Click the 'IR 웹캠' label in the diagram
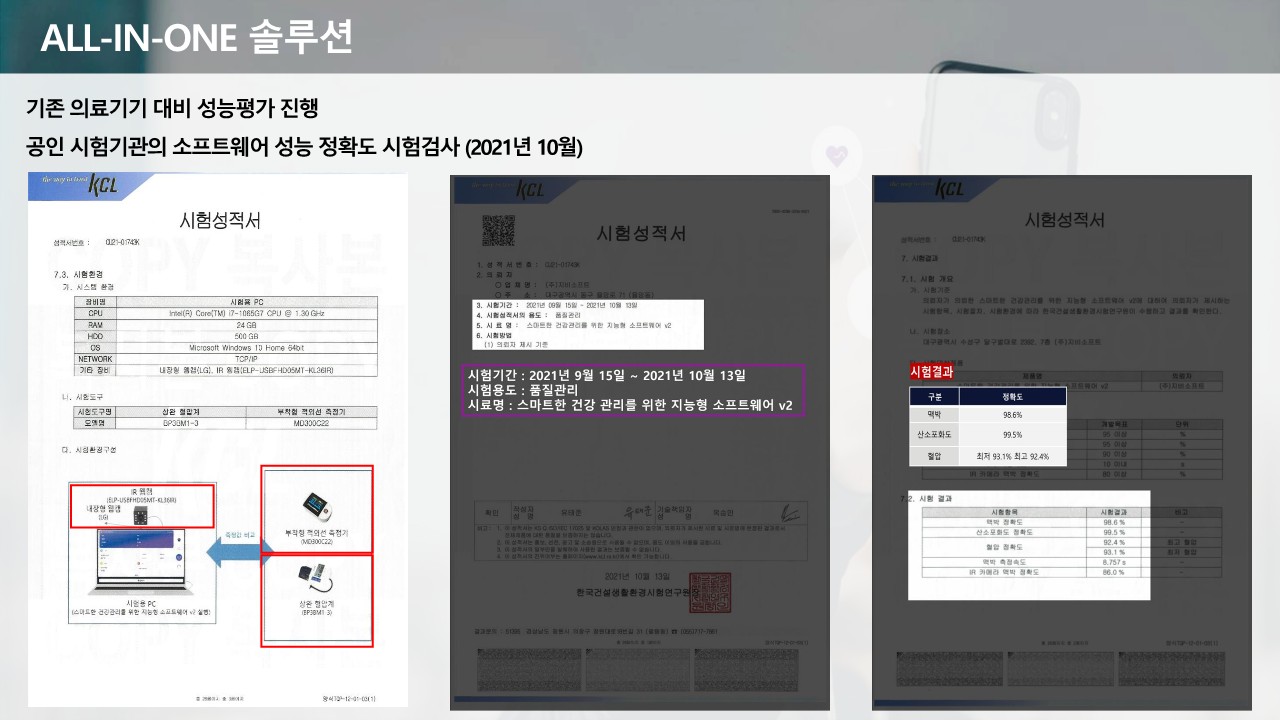 (140, 490)
